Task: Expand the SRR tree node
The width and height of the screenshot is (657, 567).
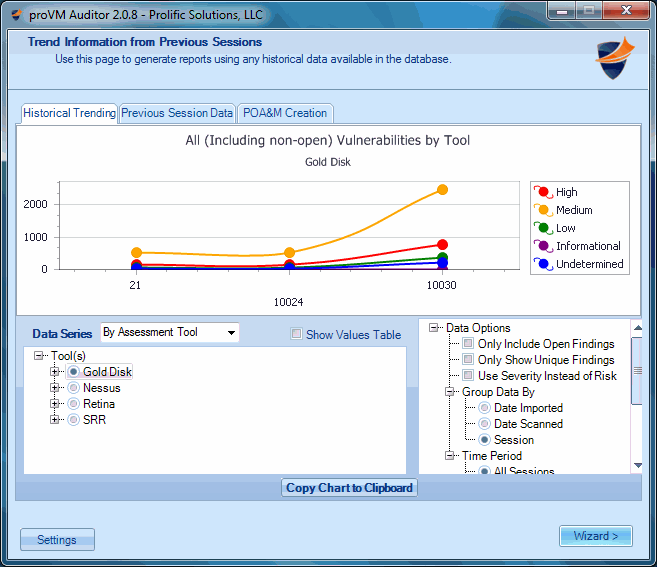Action: pyautogui.click(x=54, y=419)
